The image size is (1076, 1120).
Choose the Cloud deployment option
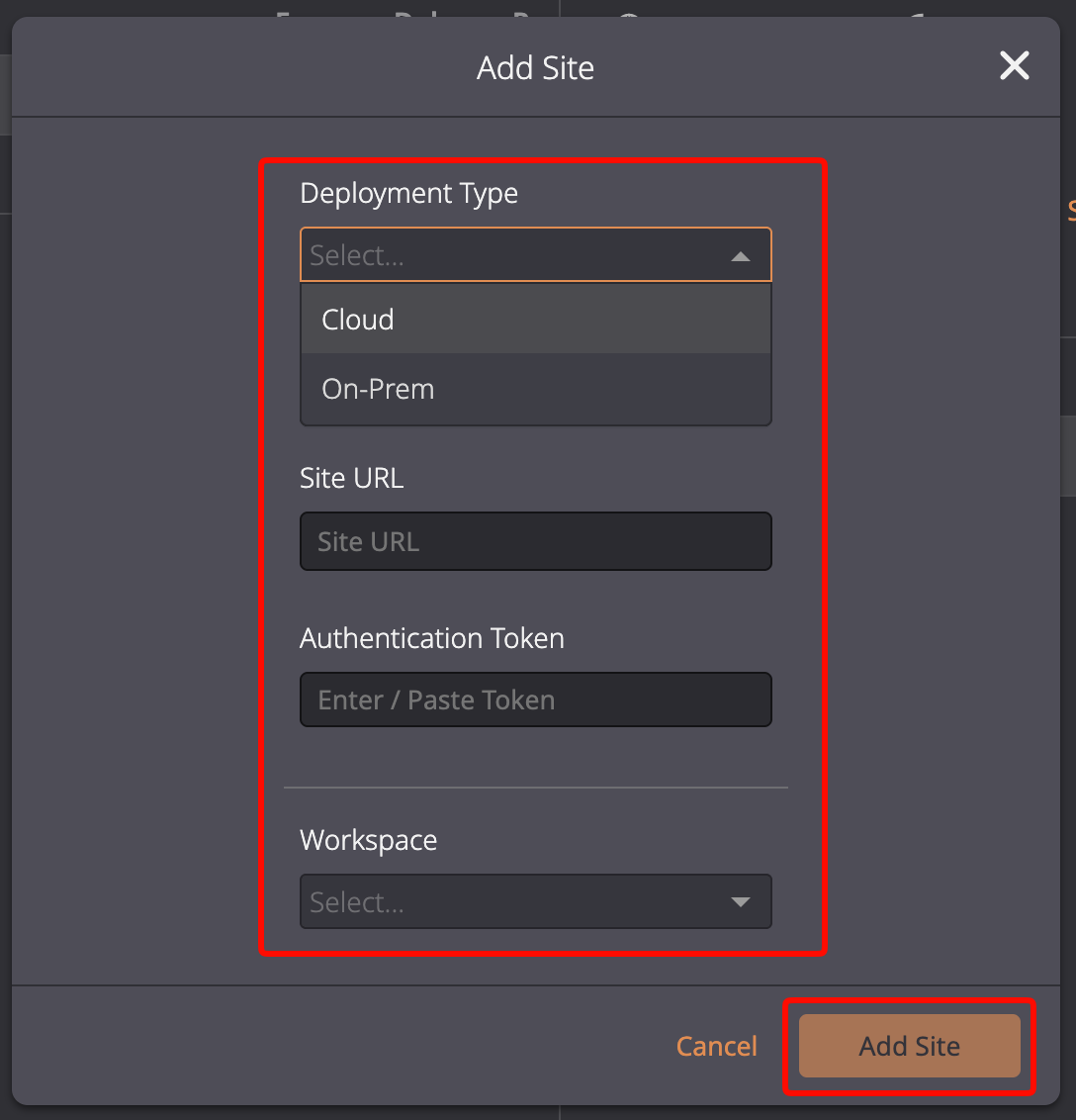(x=535, y=320)
